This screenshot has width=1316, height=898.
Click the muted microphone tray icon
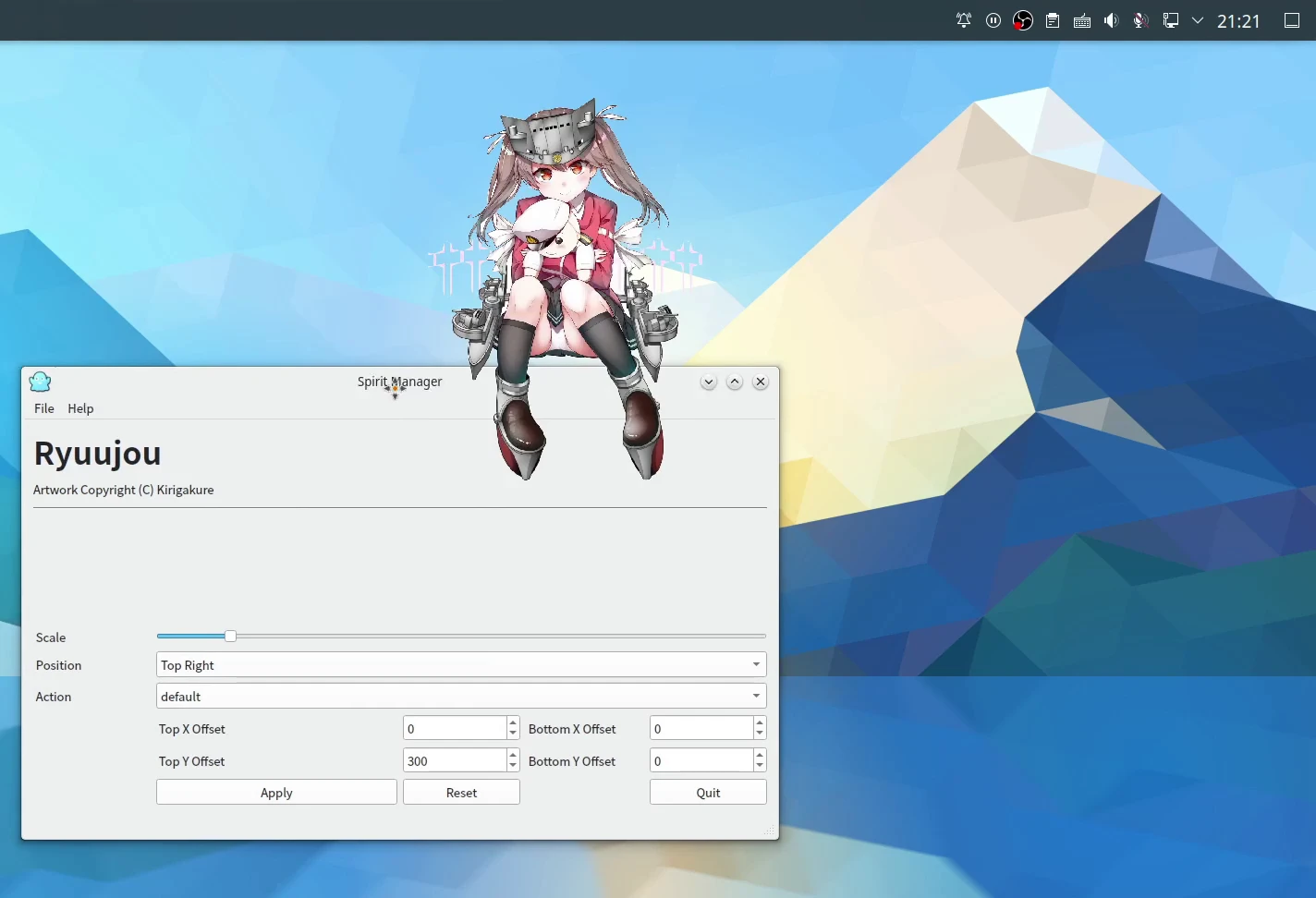1141,20
